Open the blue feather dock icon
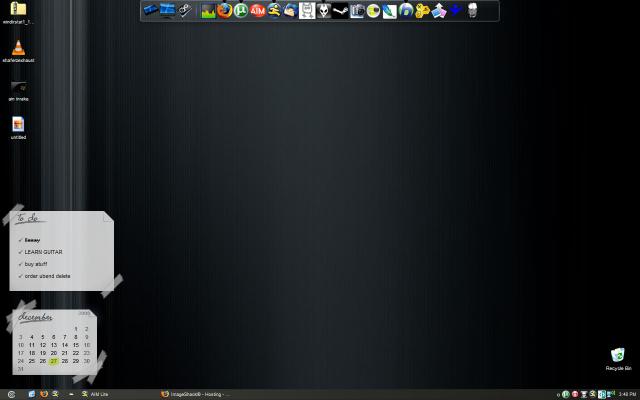Viewport: 640px width, 400px height. 390,11
